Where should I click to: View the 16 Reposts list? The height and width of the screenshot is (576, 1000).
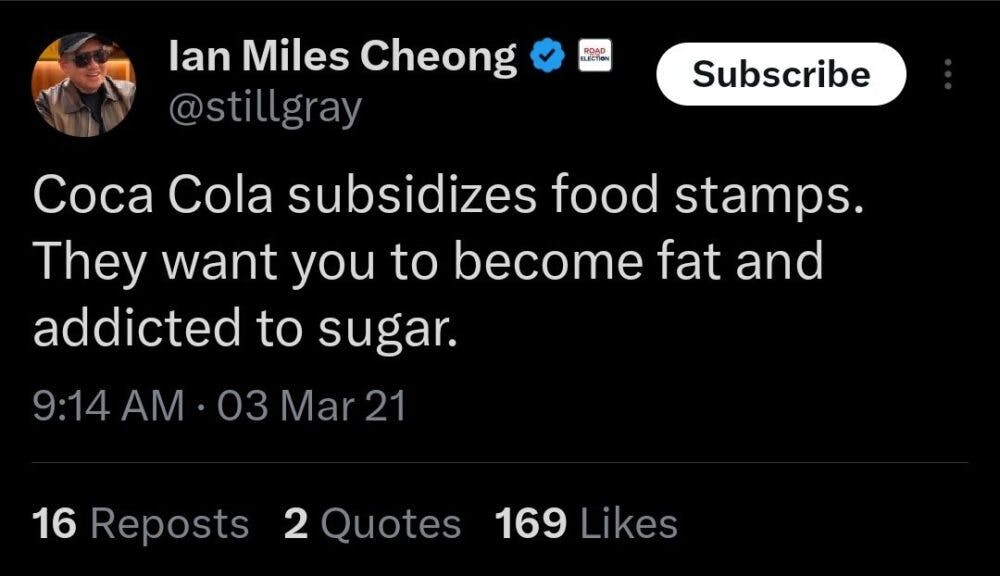[140, 524]
